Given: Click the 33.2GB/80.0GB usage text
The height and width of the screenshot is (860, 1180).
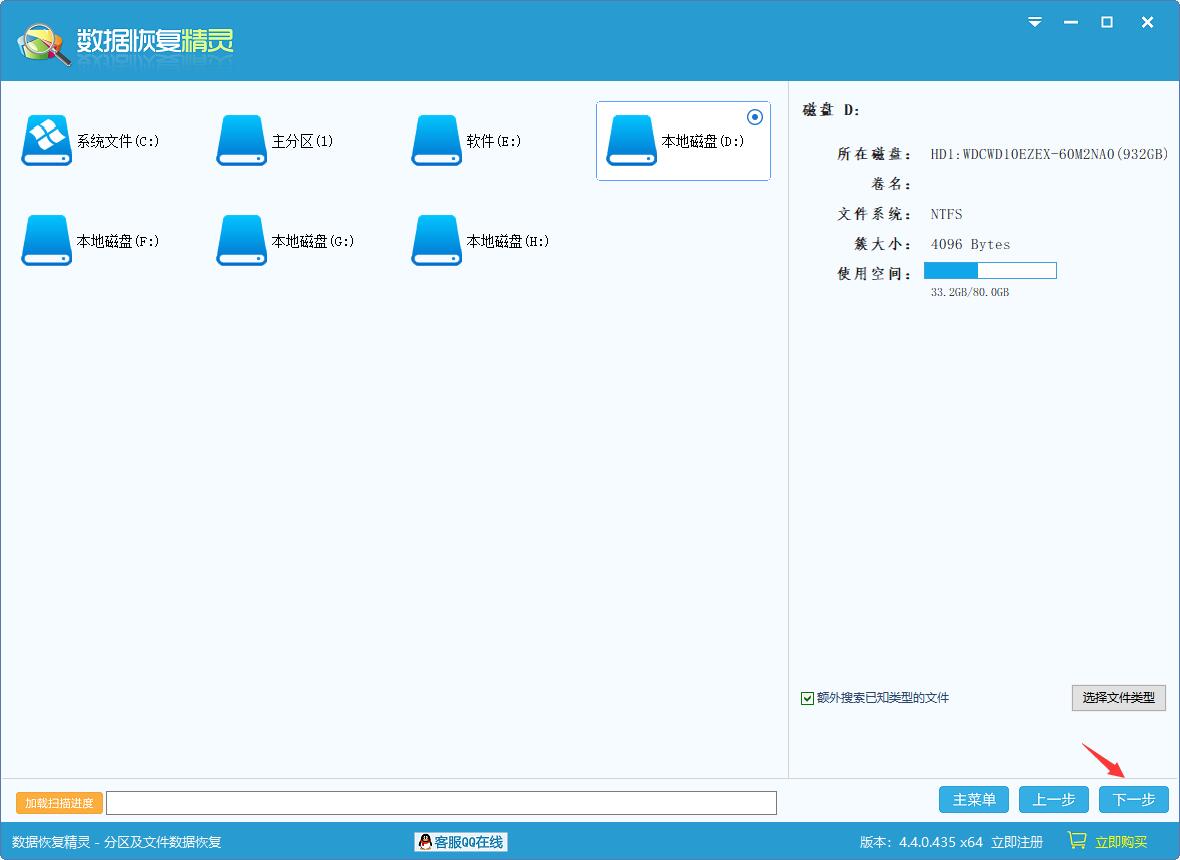Looking at the screenshot, I should tap(969, 292).
